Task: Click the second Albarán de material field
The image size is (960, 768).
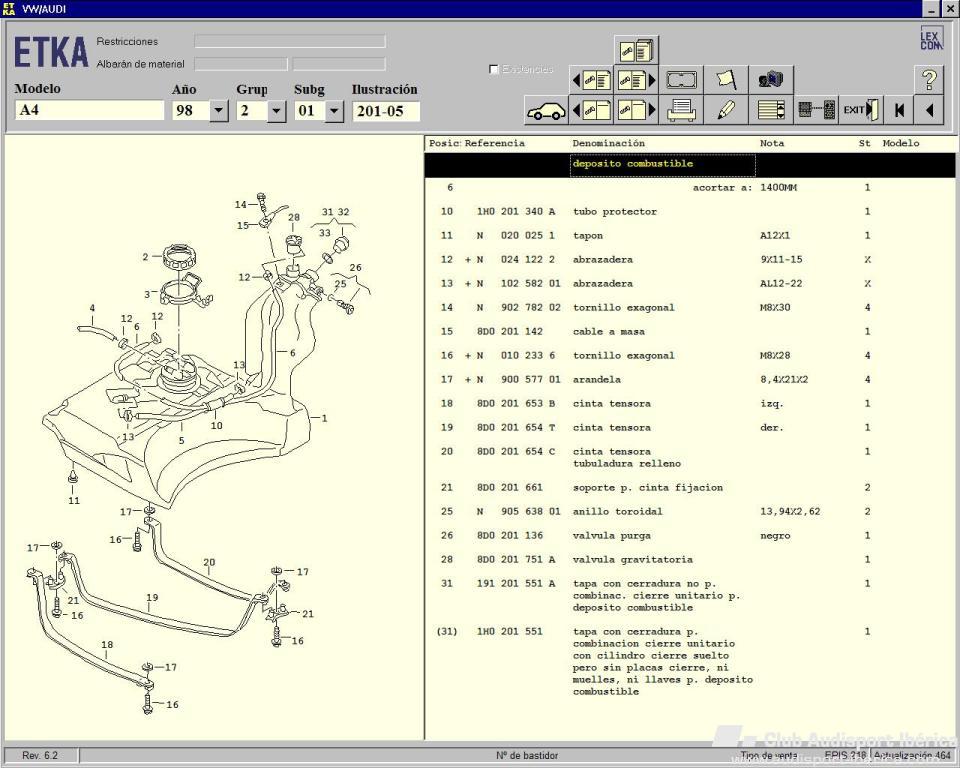Action: (339, 64)
